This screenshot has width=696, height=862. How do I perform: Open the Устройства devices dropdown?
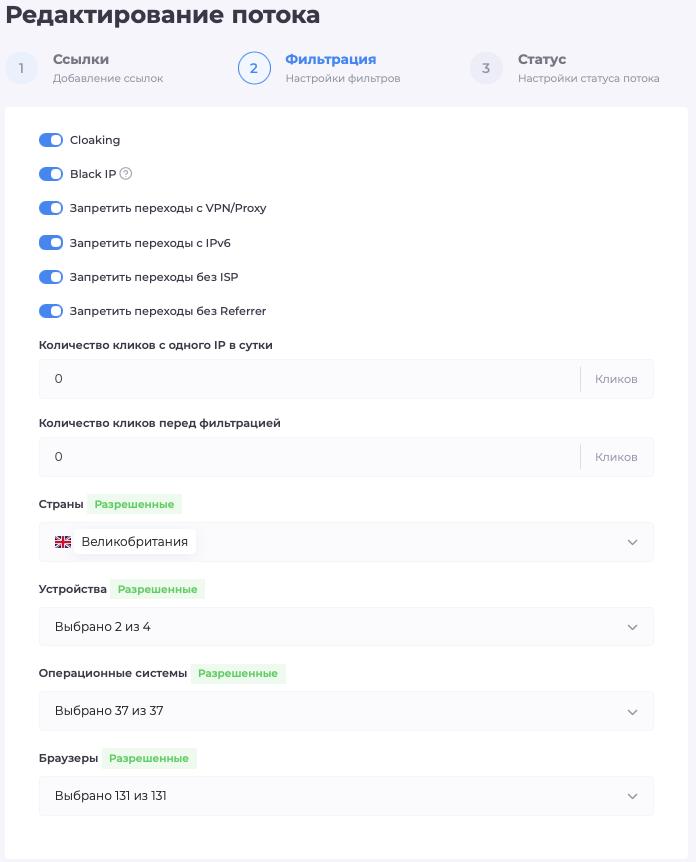coord(346,627)
